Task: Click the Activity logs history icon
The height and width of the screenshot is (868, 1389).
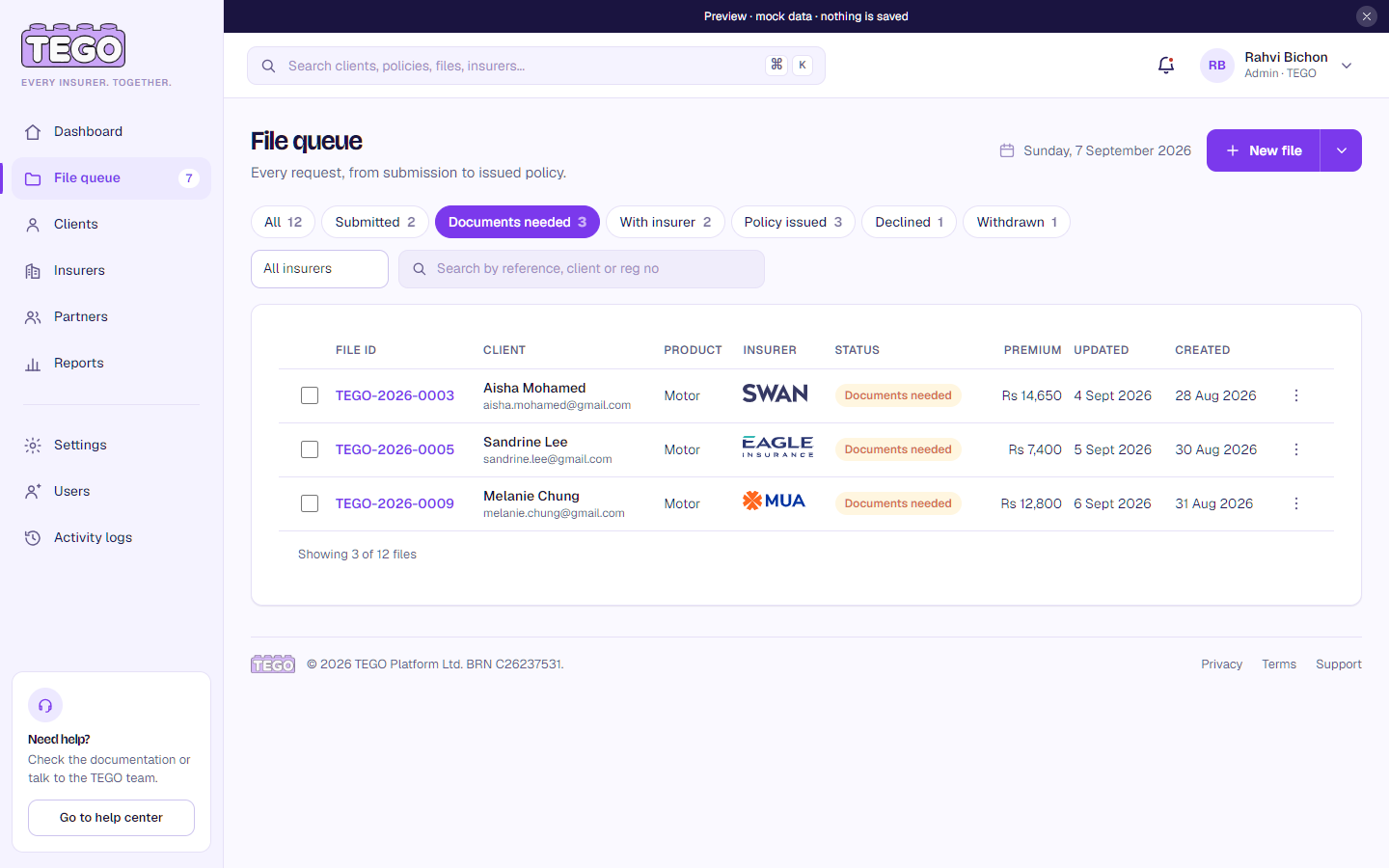Action: pyautogui.click(x=33, y=538)
